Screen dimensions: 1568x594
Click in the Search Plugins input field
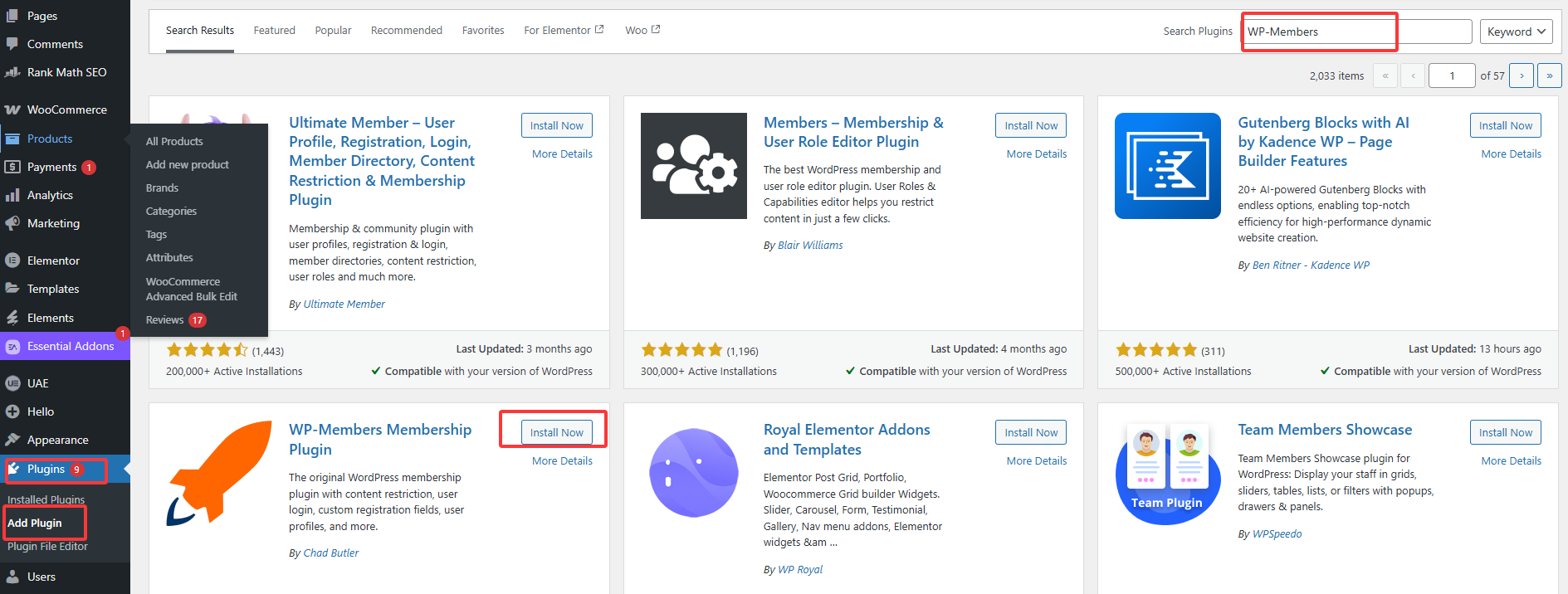pos(1356,32)
